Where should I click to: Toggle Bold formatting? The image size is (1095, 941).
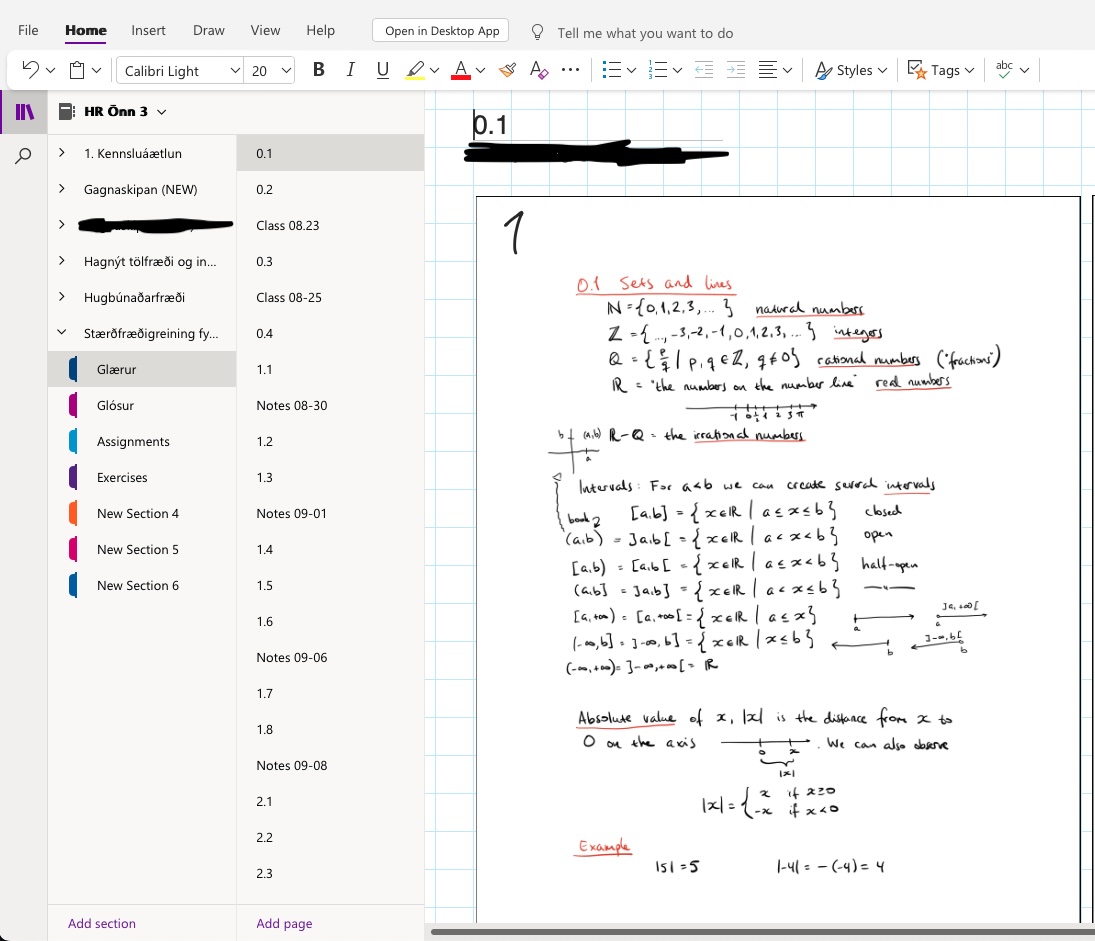point(319,70)
